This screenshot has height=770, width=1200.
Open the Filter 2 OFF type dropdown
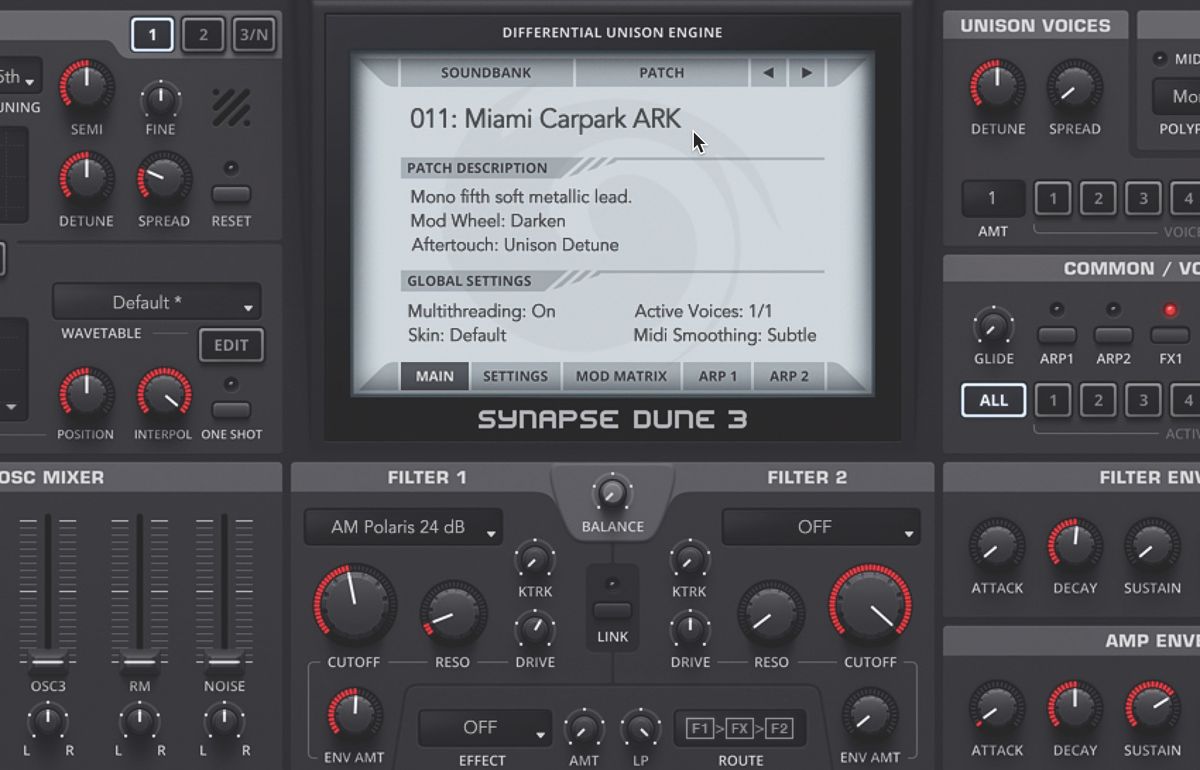pos(820,527)
